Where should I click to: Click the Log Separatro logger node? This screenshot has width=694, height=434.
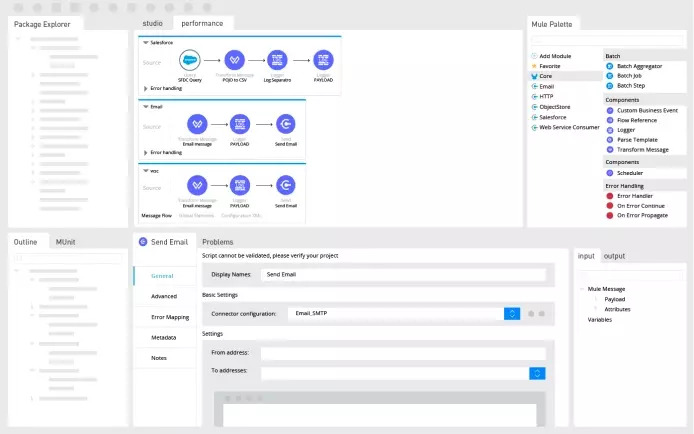point(278,60)
